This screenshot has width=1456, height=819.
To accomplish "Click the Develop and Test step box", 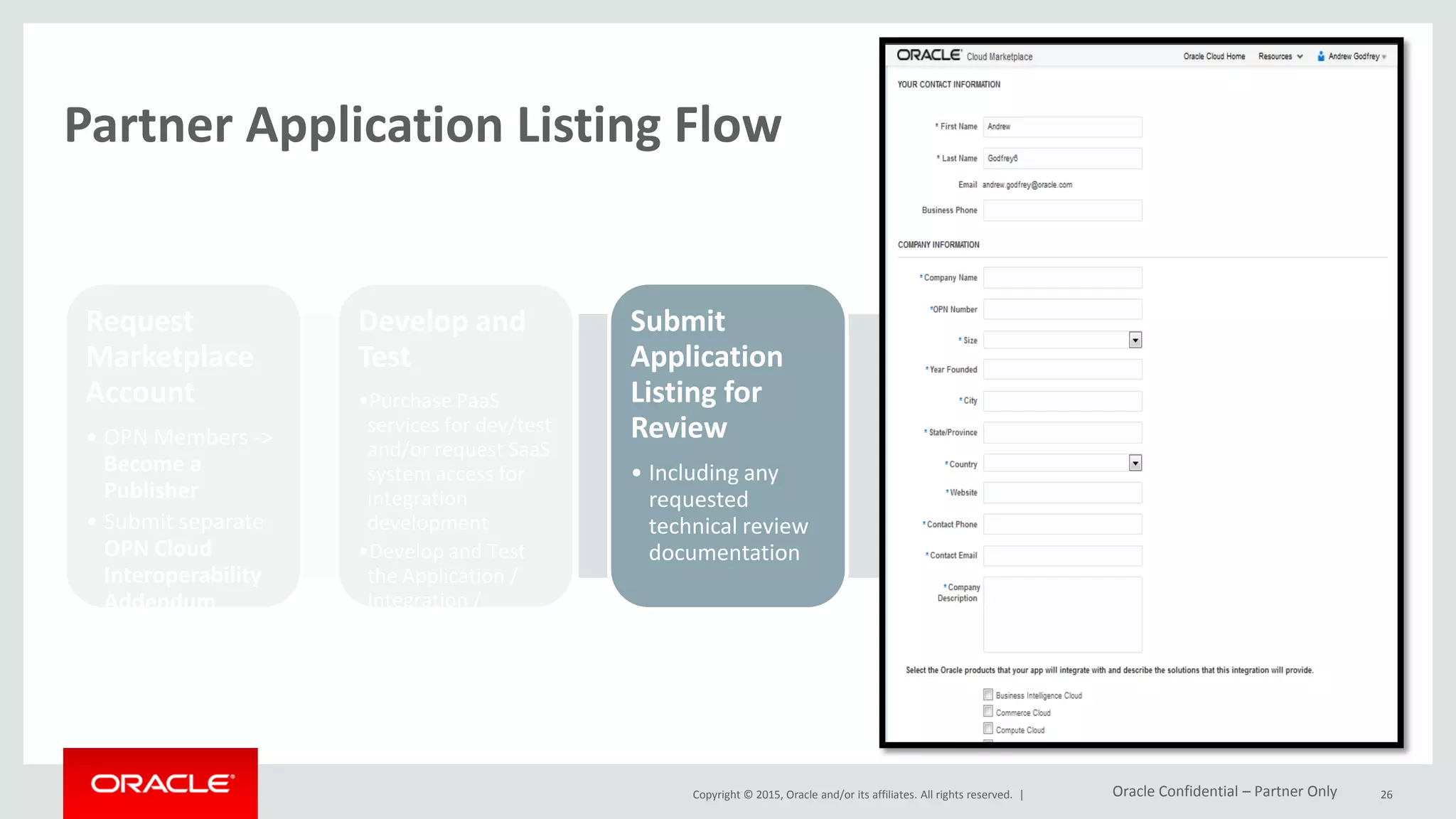I will pos(456,446).
